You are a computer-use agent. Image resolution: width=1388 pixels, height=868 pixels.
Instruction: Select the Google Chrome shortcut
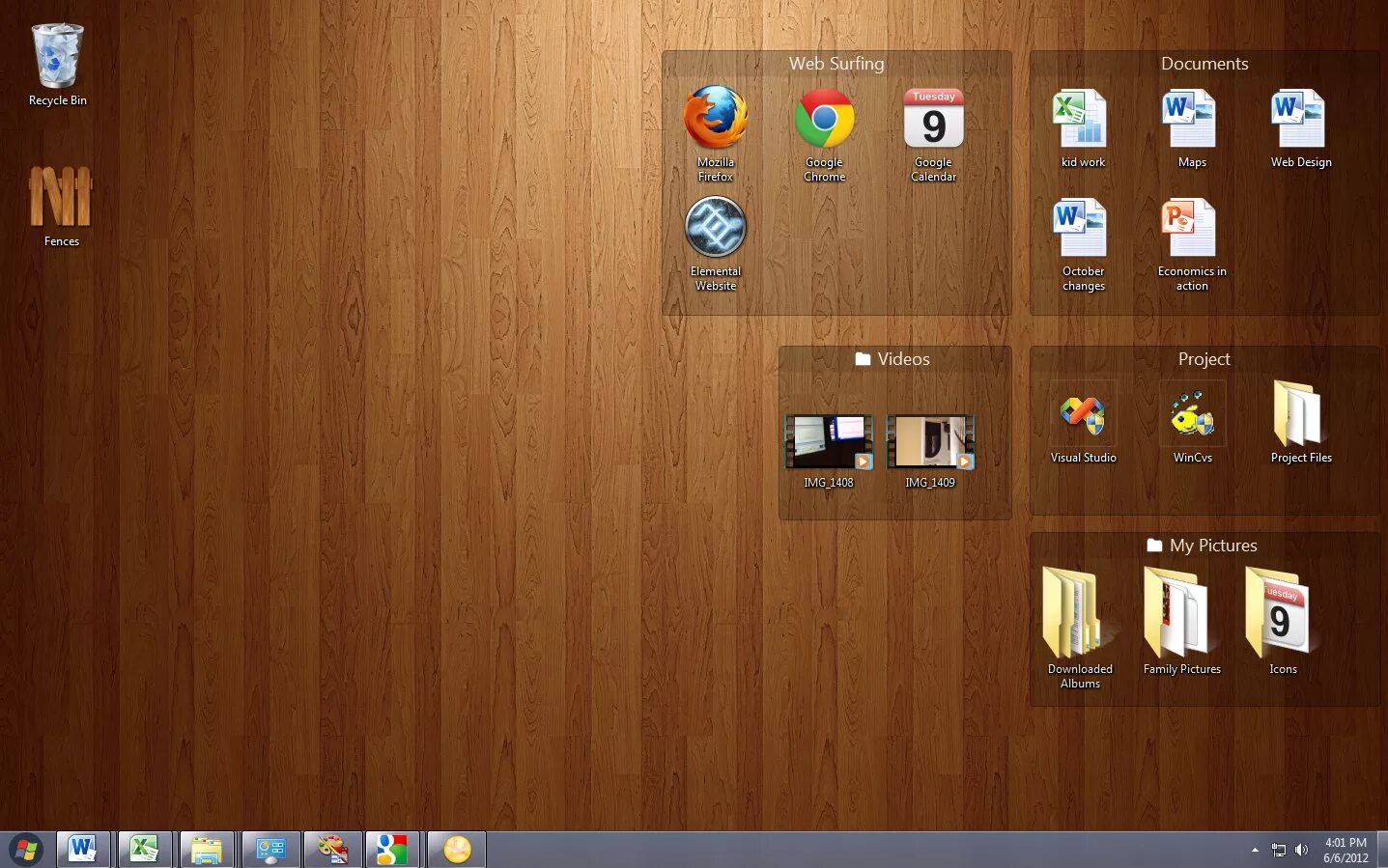pyautogui.click(x=825, y=133)
